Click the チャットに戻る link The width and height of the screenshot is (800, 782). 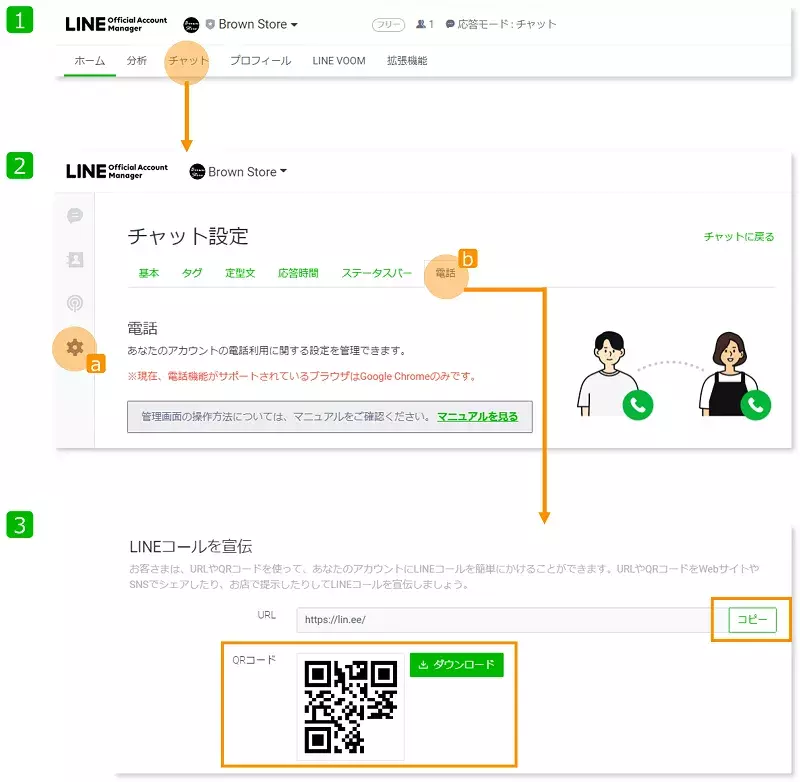(738, 237)
